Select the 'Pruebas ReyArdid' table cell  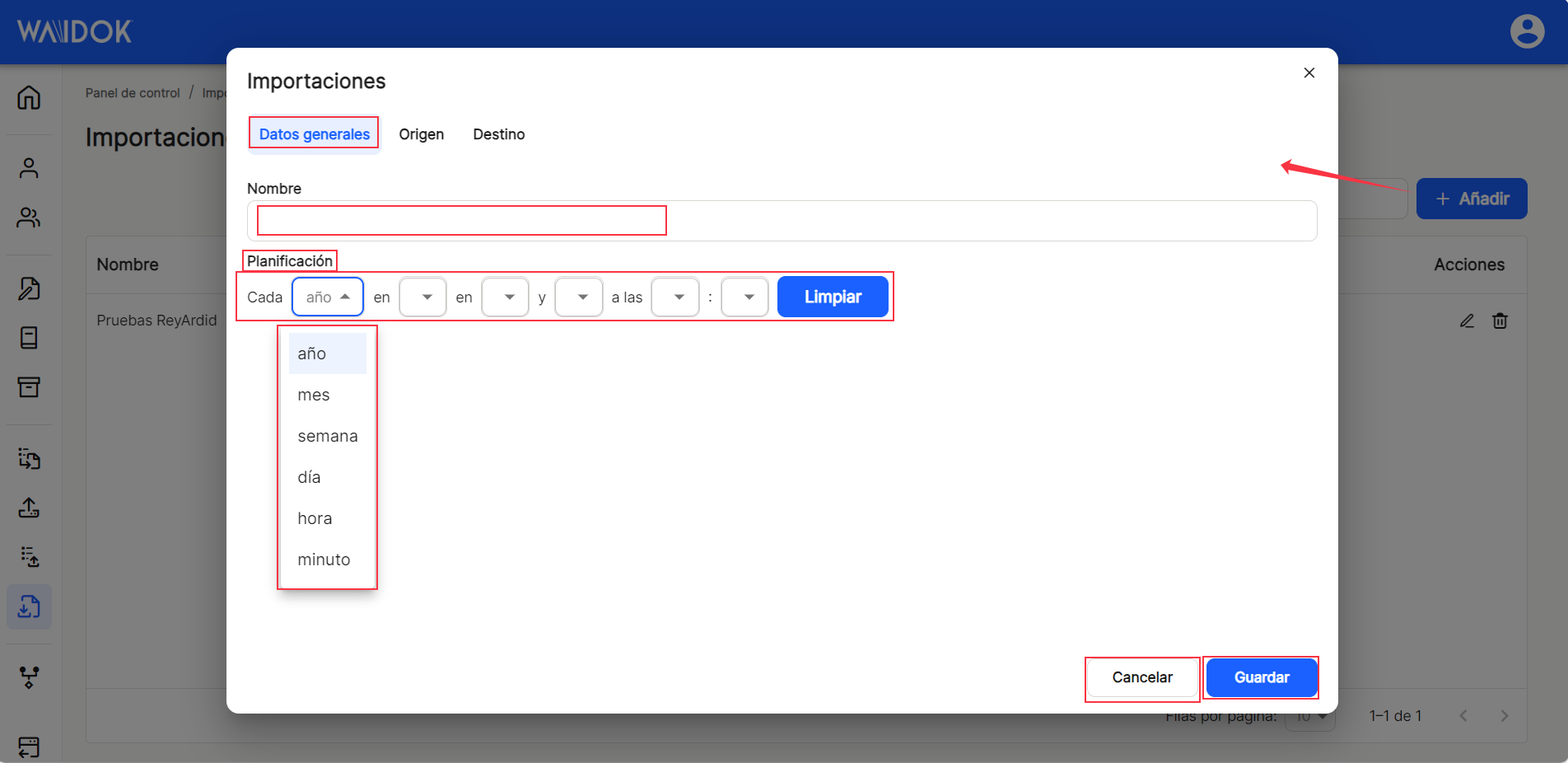click(156, 321)
